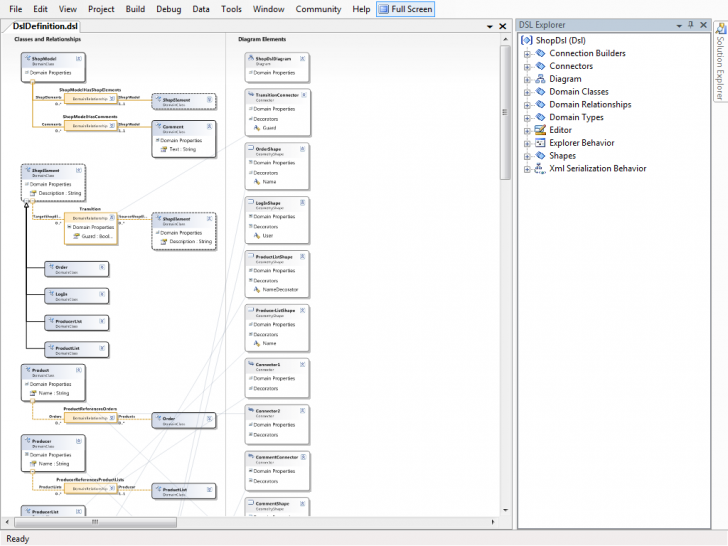Click the Diagram node icon in DSL Explorer
This screenshot has height=546, width=728.
point(540,79)
